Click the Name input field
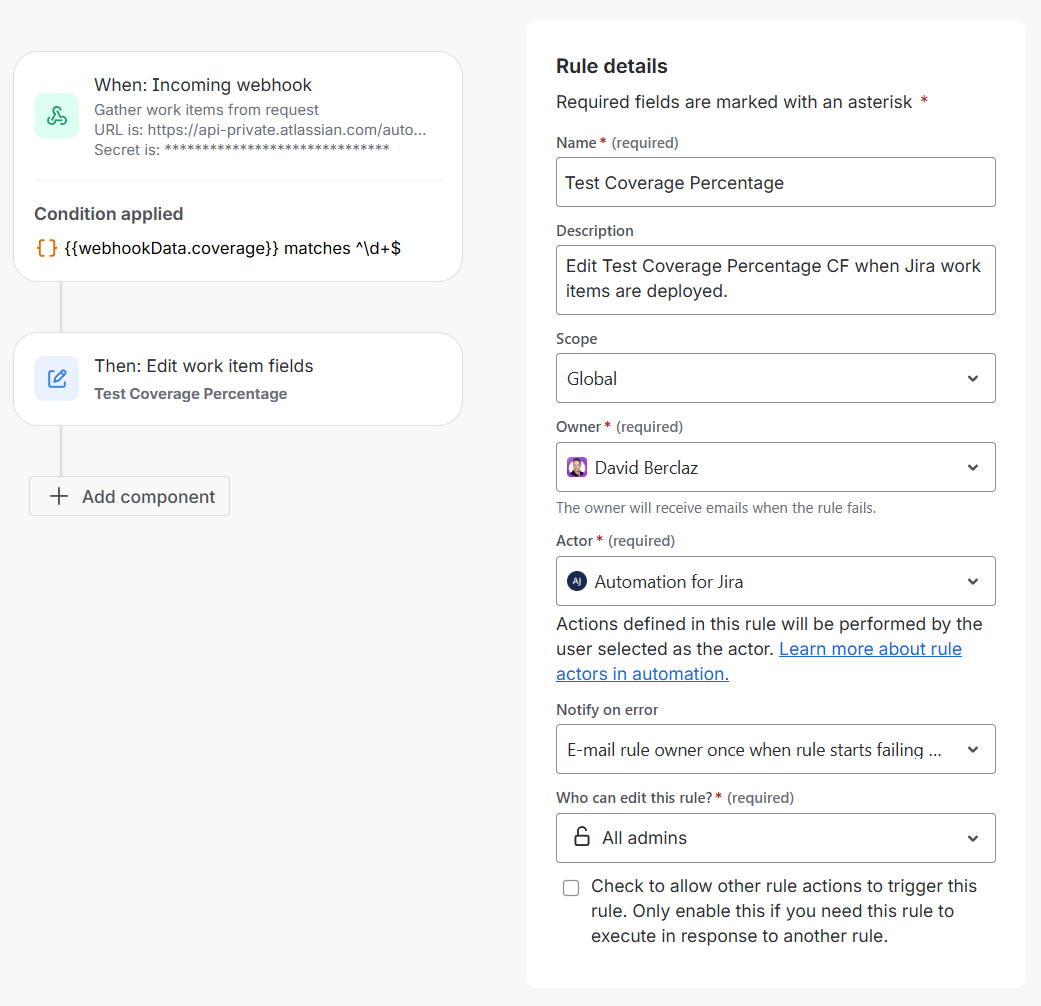This screenshot has width=1041, height=1006. point(775,183)
